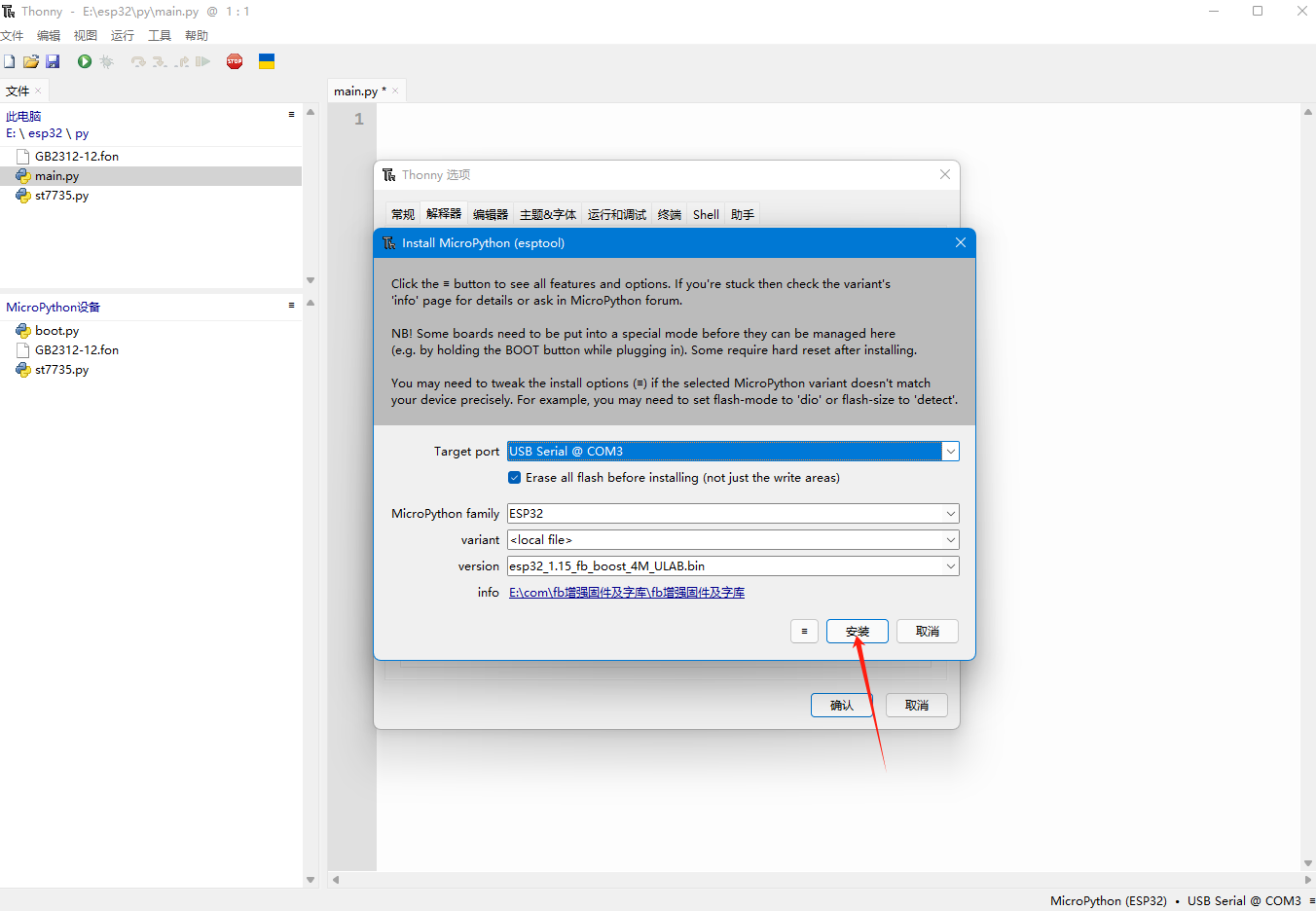
Task: Click the Save floppy disk icon
Action: click(x=53, y=61)
